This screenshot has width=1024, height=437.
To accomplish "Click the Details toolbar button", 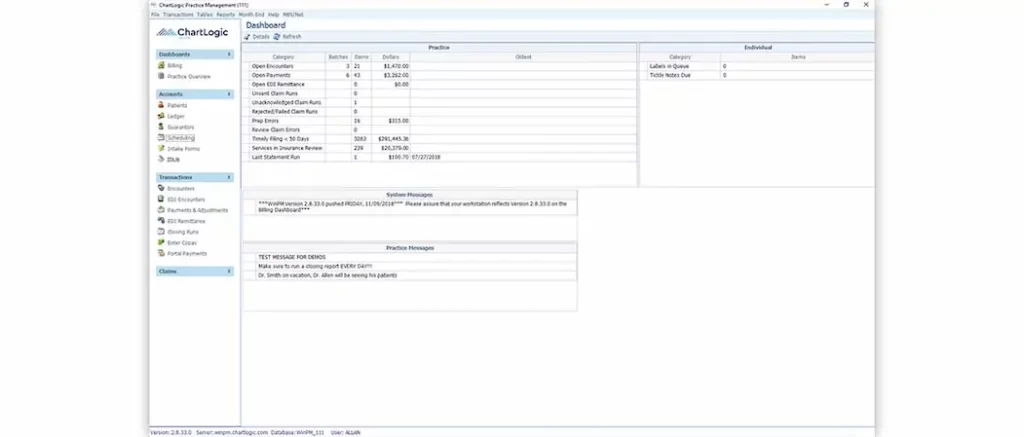I will tap(257, 37).
